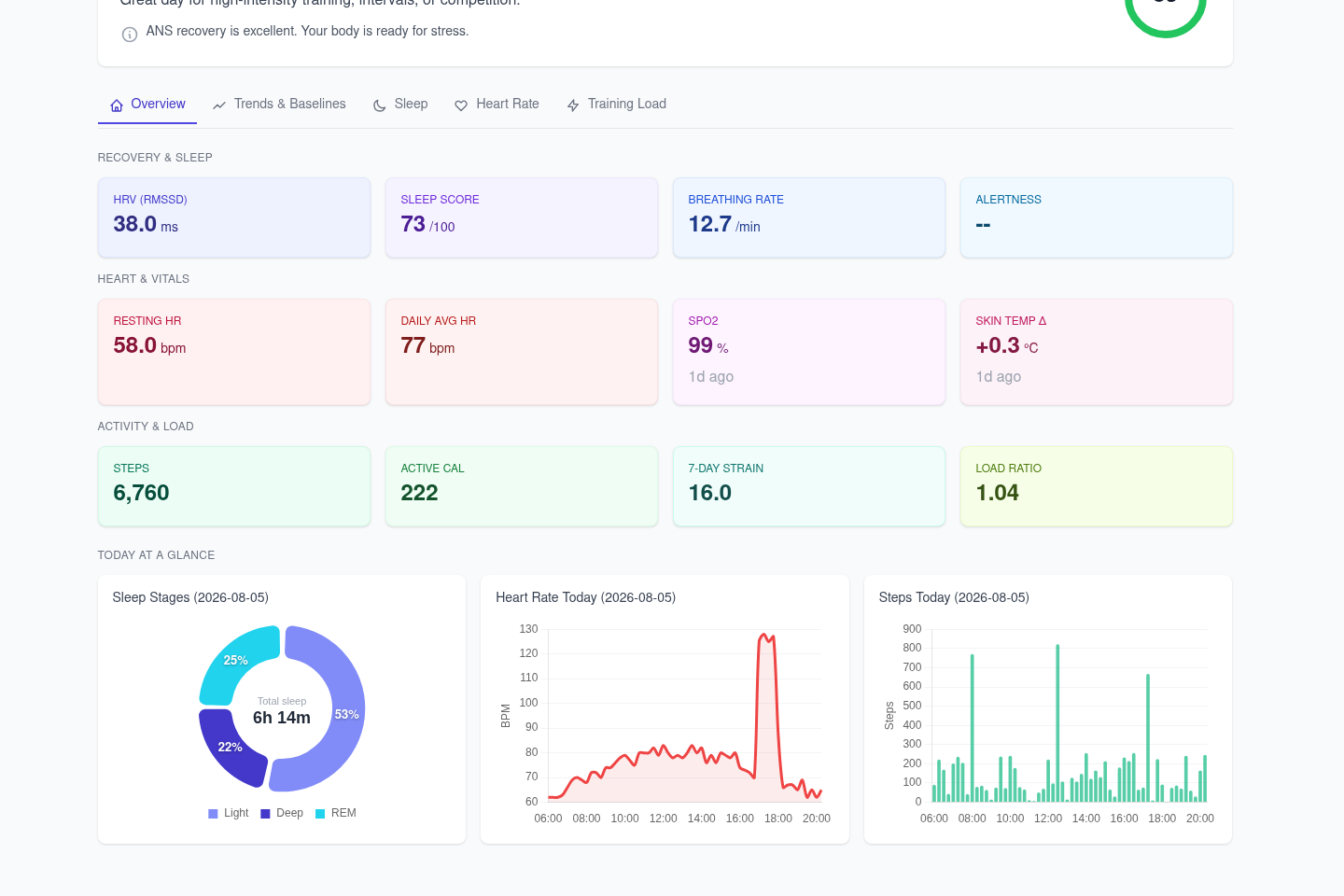This screenshot has height=896, width=1344.
Task: Click the 53% Light segment of sleep donut
Action: pyautogui.click(x=346, y=714)
